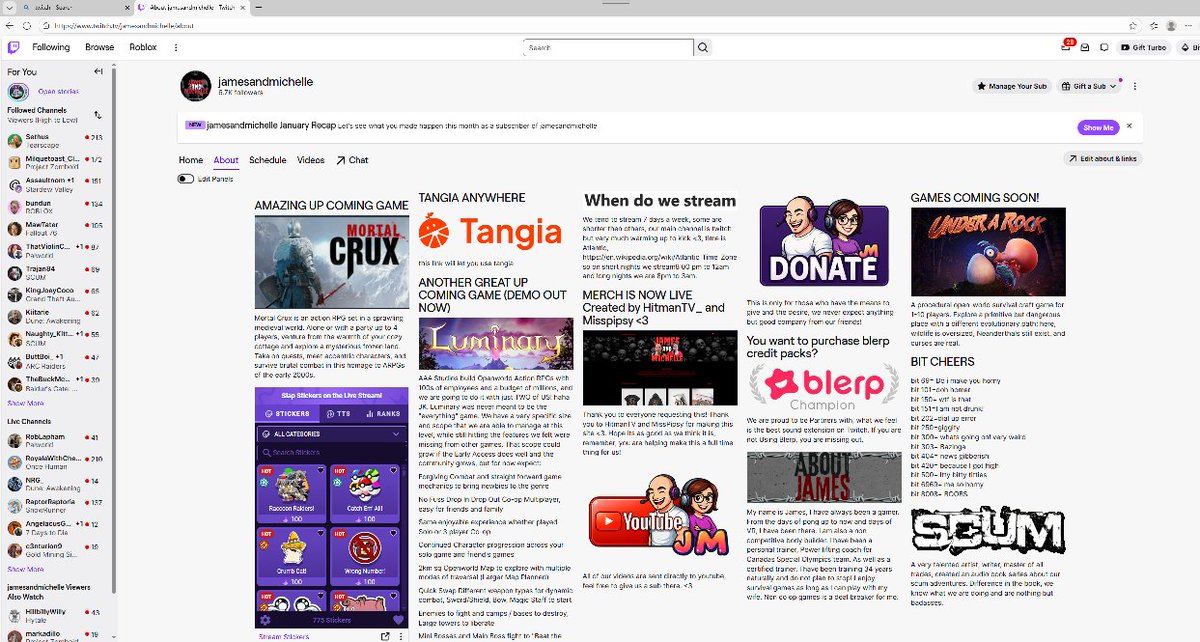Click the Show Me recap button
Image resolution: width=1200 pixels, height=642 pixels.
pos(1097,127)
